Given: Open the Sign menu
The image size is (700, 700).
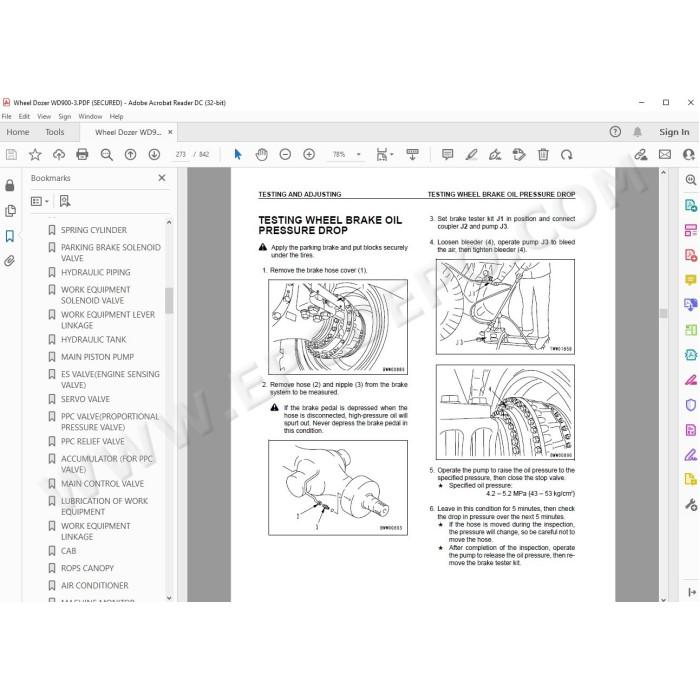Looking at the screenshot, I should 65,117.
